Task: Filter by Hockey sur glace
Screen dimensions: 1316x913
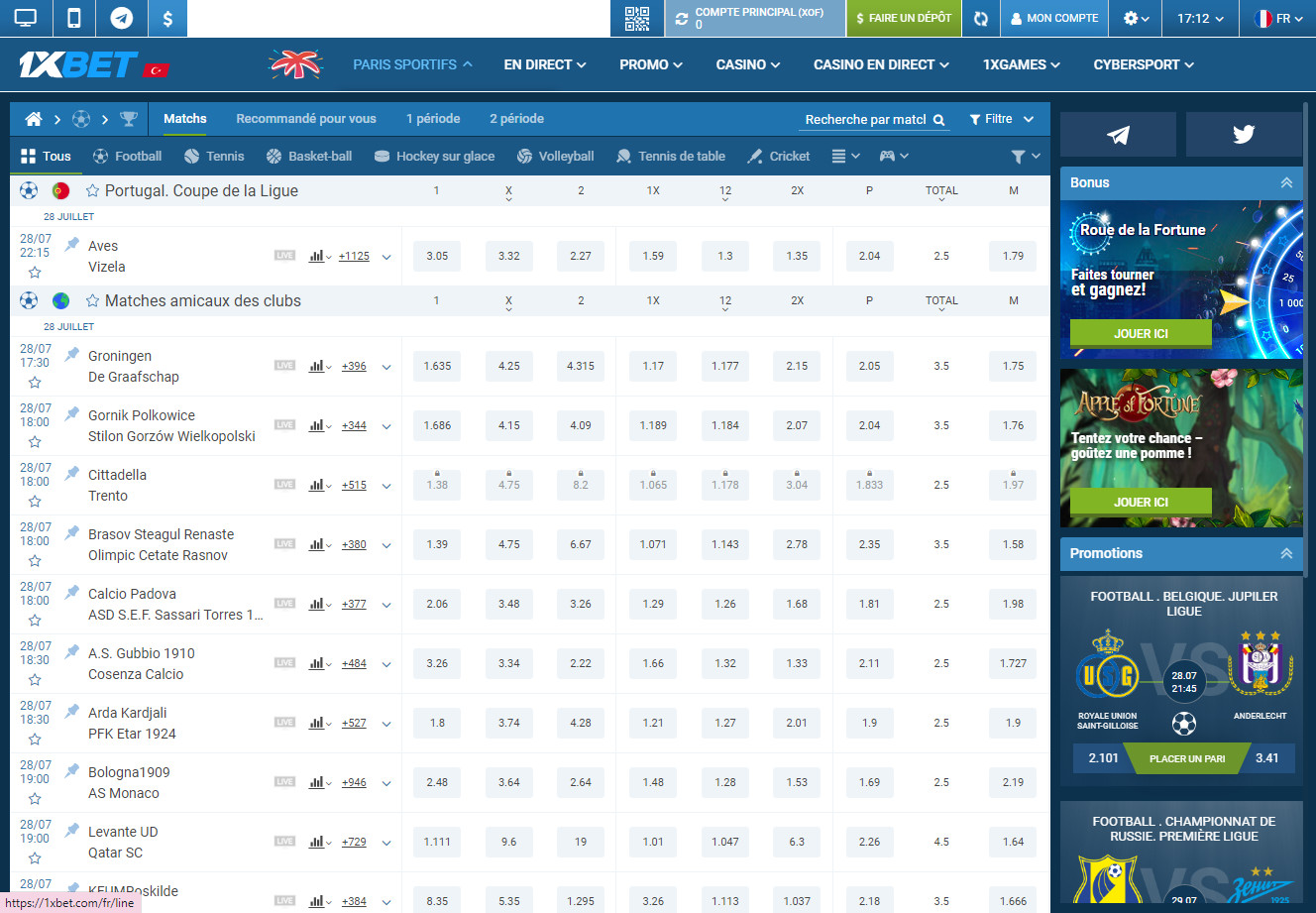Action: point(434,157)
